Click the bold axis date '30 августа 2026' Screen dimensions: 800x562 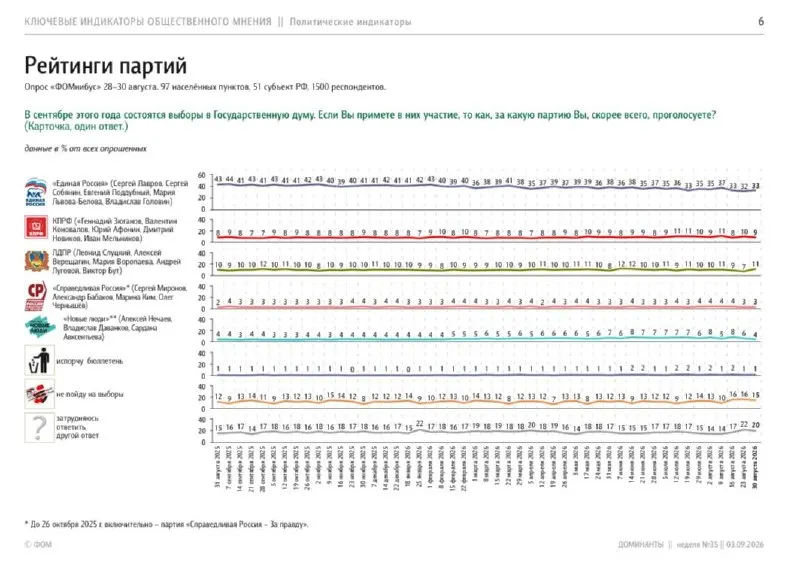[x=756, y=467]
